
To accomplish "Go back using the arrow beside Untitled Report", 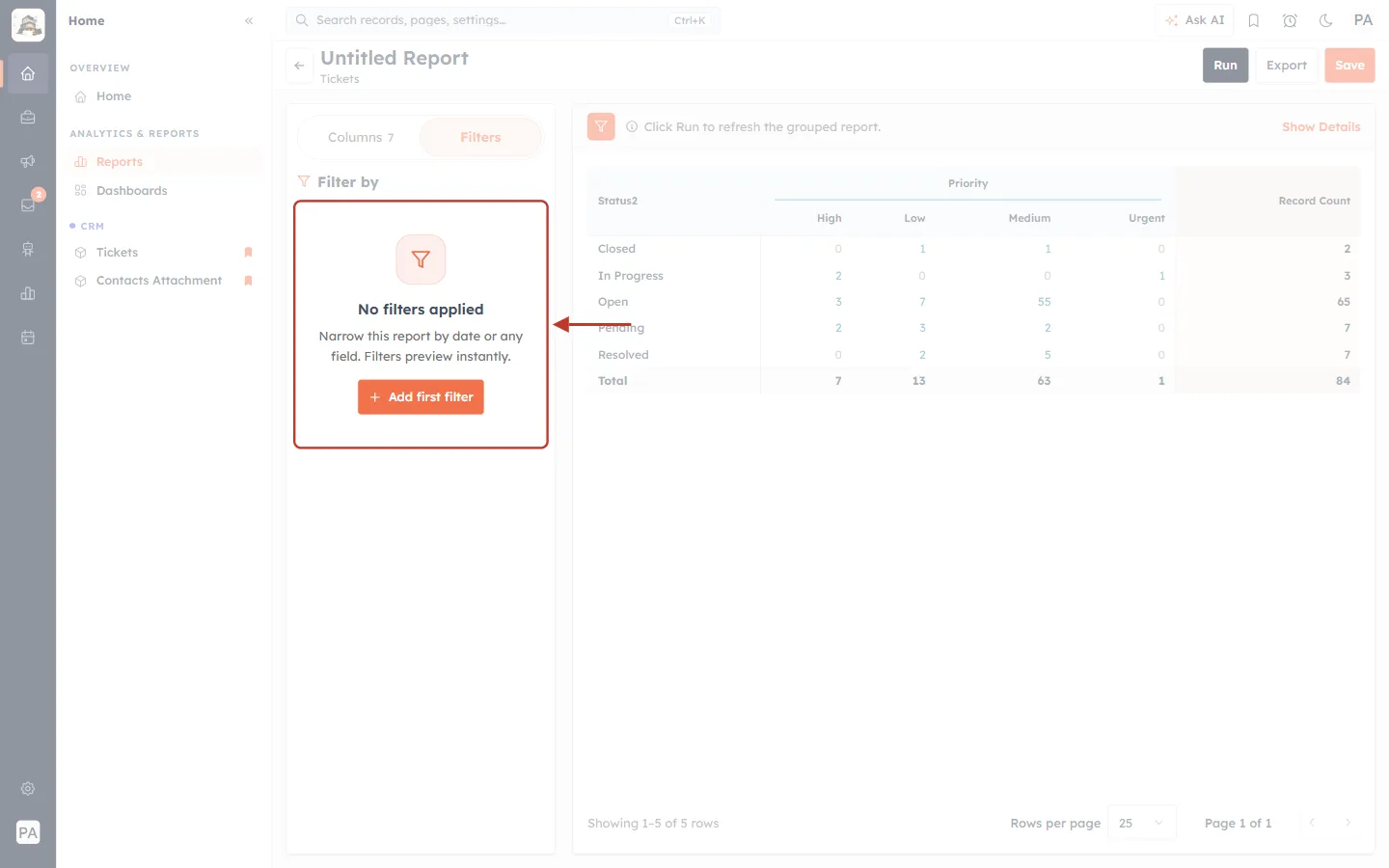I will point(299,66).
